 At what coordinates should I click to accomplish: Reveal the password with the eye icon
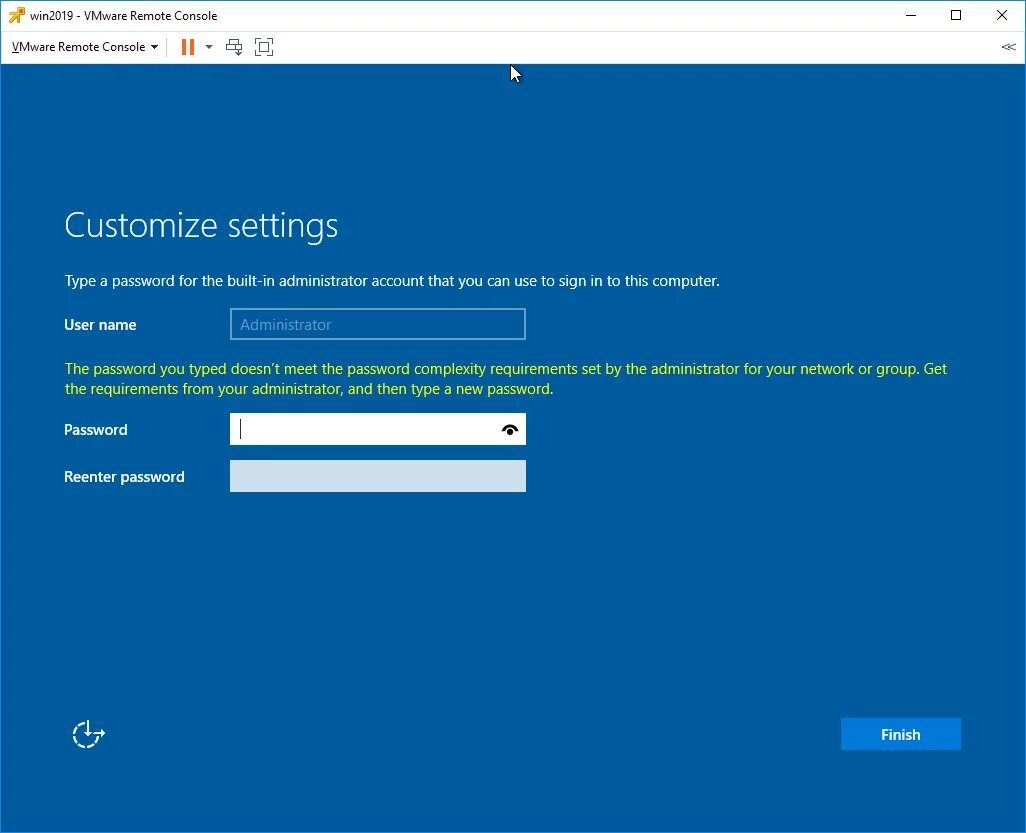pyautogui.click(x=510, y=429)
